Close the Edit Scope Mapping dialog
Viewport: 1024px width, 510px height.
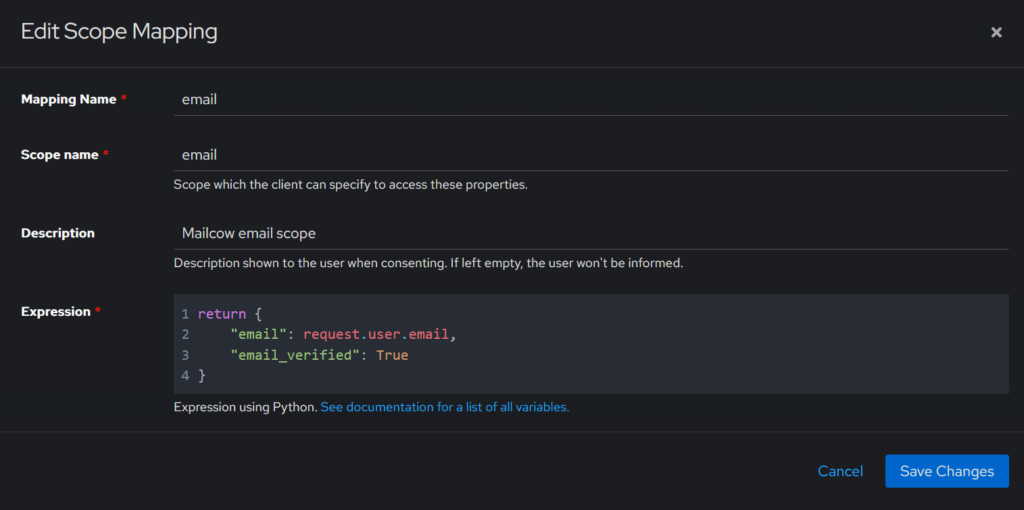pyautogui.click(x=996, y=32)
